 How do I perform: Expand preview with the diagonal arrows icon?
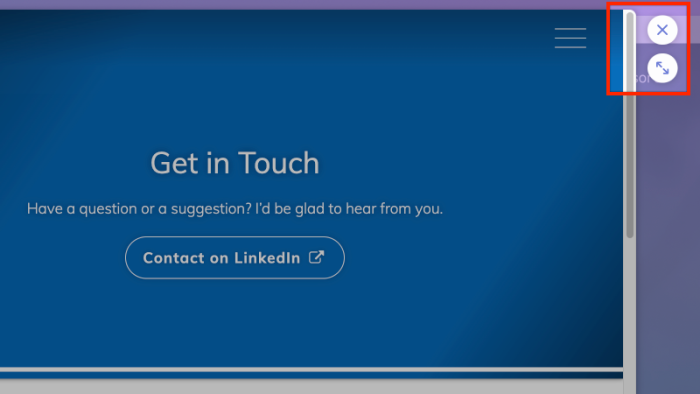click(662, 68)
